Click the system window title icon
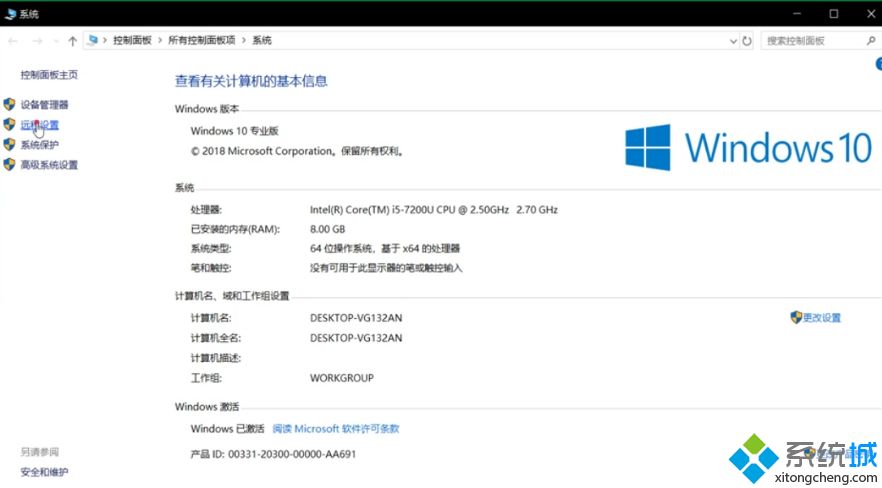This screenshot has height=488, width=882. (x=10, y=14)
